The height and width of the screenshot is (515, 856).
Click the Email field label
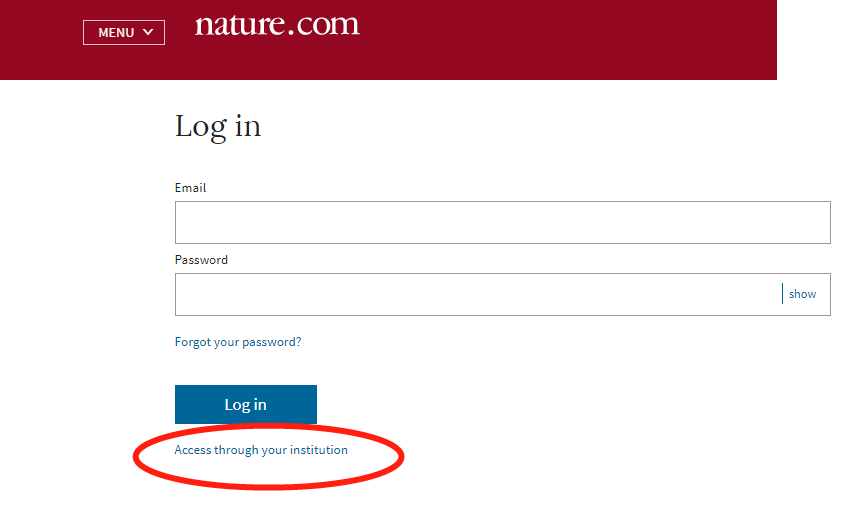coord(190,188)
